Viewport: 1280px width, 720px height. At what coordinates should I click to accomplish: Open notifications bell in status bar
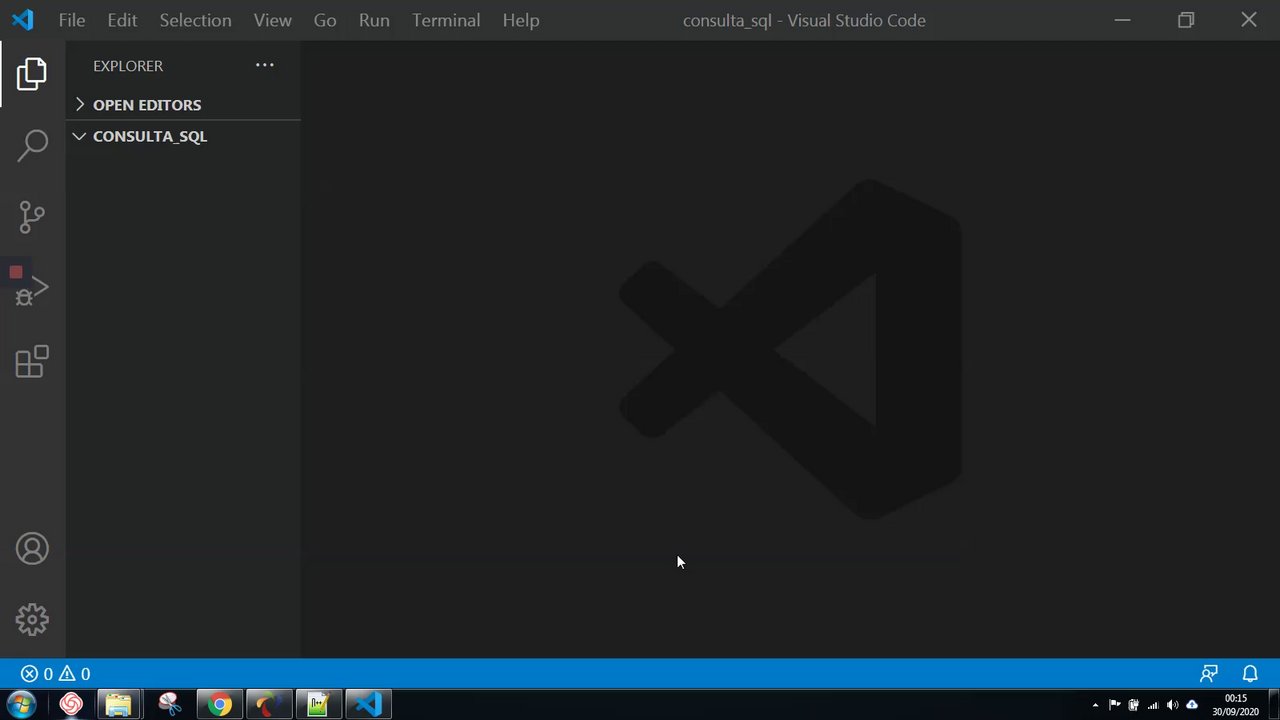(1250, 674)
